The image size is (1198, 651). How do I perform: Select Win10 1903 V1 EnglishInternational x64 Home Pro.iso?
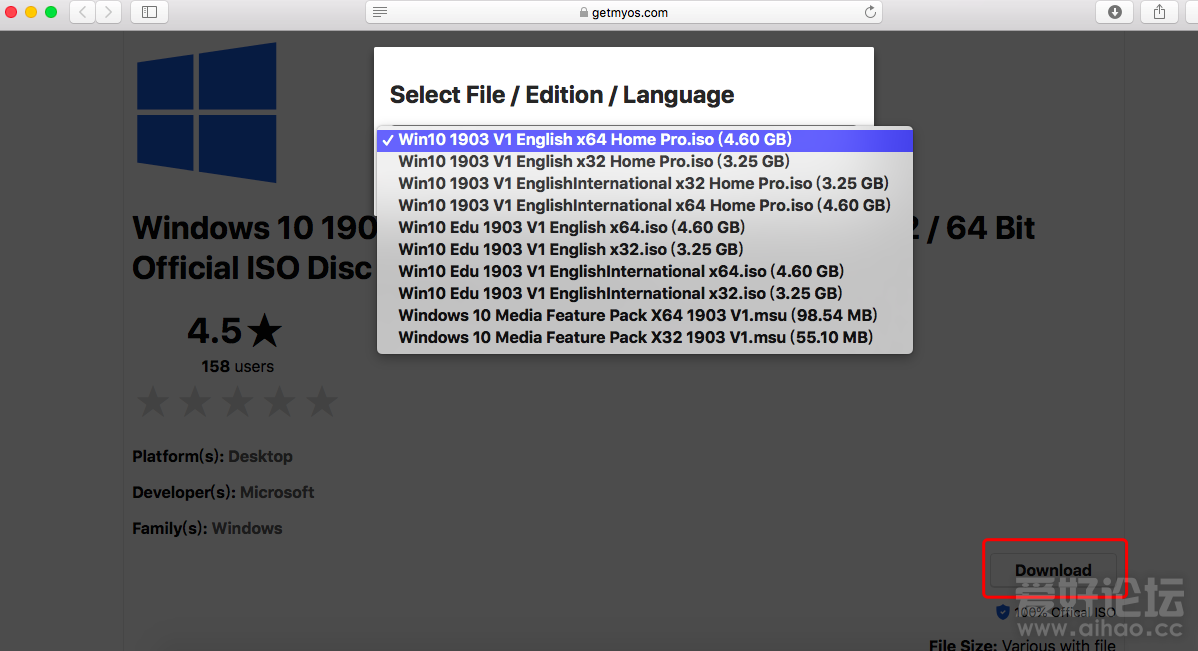point(643,206)
